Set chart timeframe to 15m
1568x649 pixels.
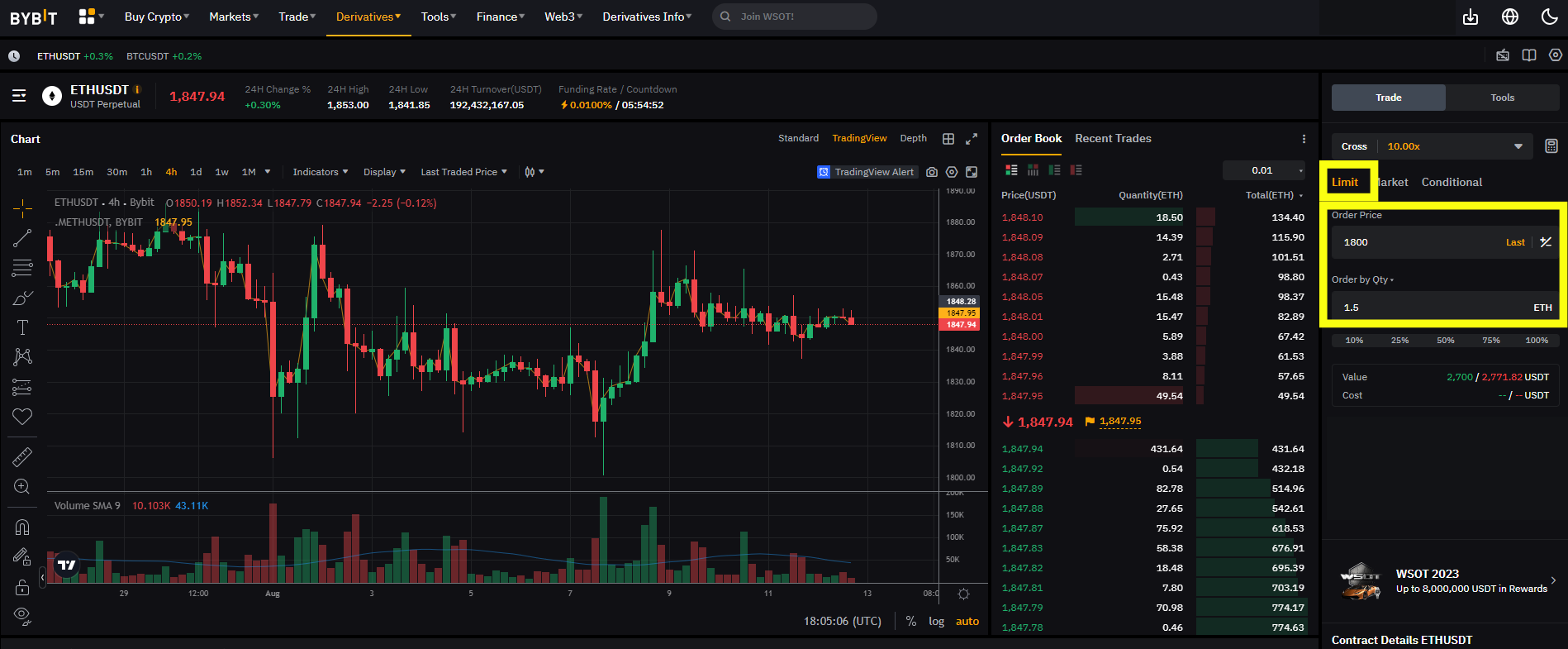83,172
